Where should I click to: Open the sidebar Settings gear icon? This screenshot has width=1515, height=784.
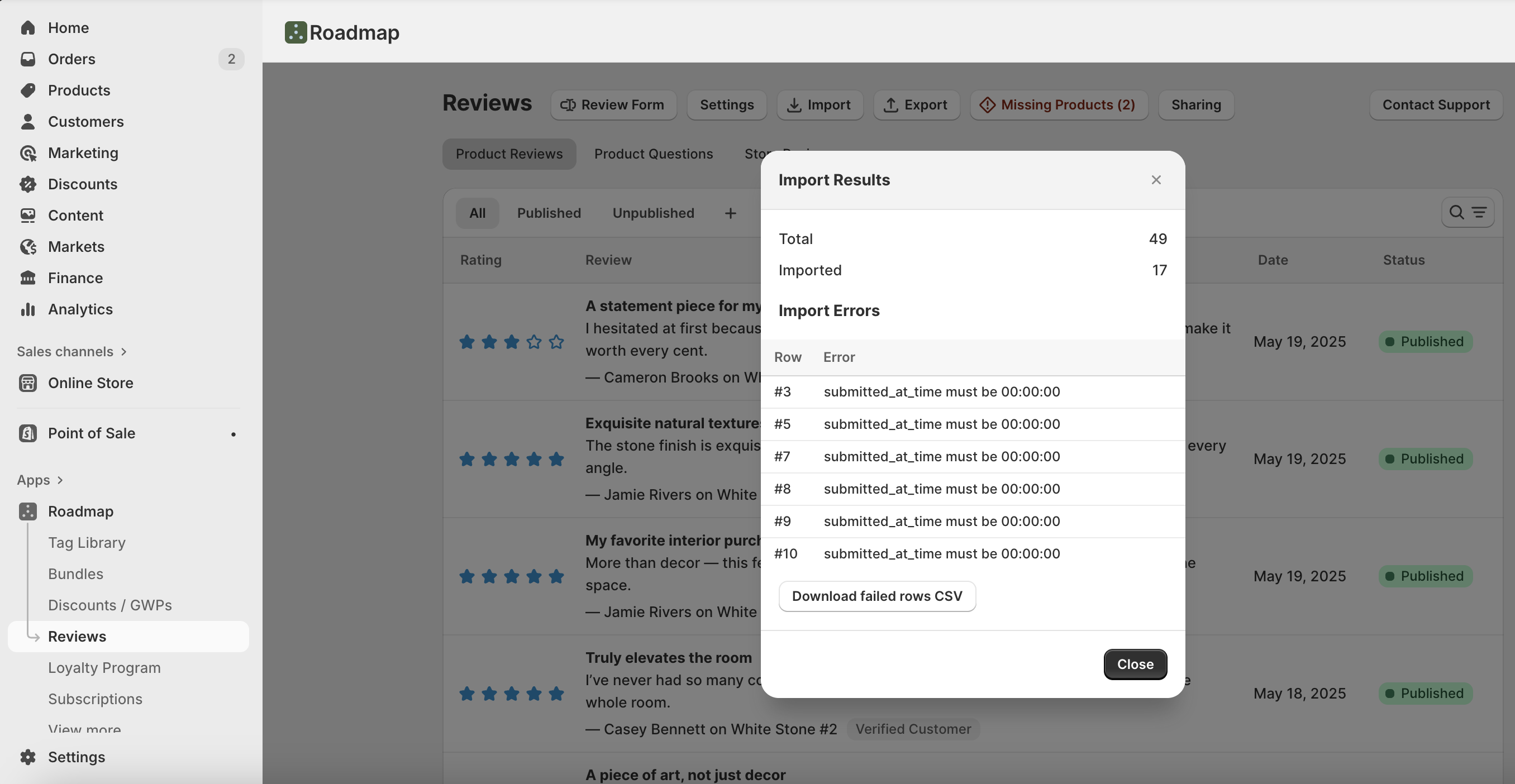point(27,757)
